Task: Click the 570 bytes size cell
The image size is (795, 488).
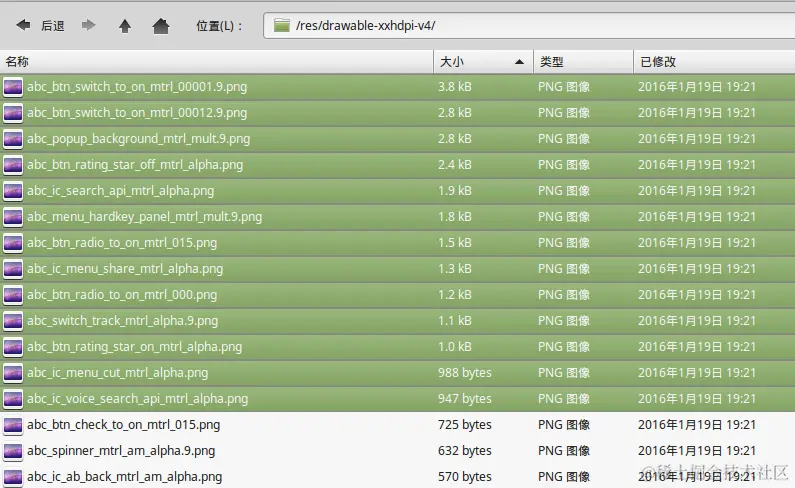Action: (x=465, y=477)
